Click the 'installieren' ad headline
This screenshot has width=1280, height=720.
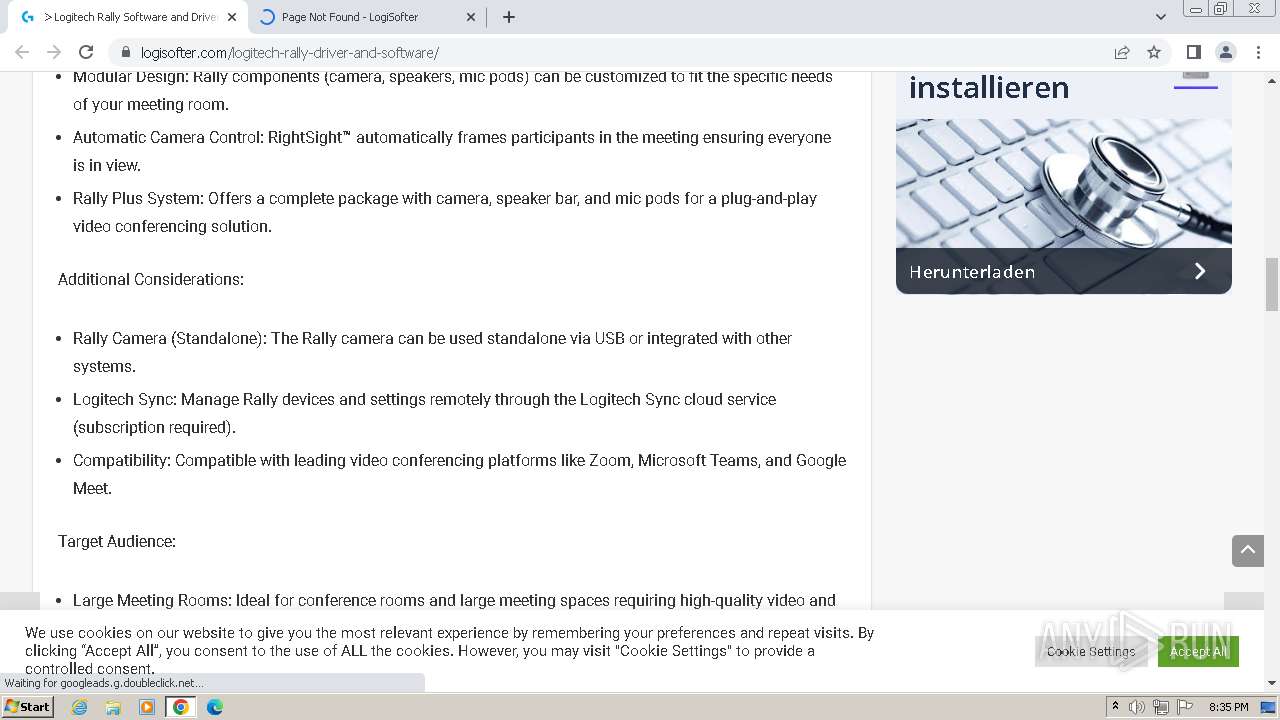click(989, 87)
